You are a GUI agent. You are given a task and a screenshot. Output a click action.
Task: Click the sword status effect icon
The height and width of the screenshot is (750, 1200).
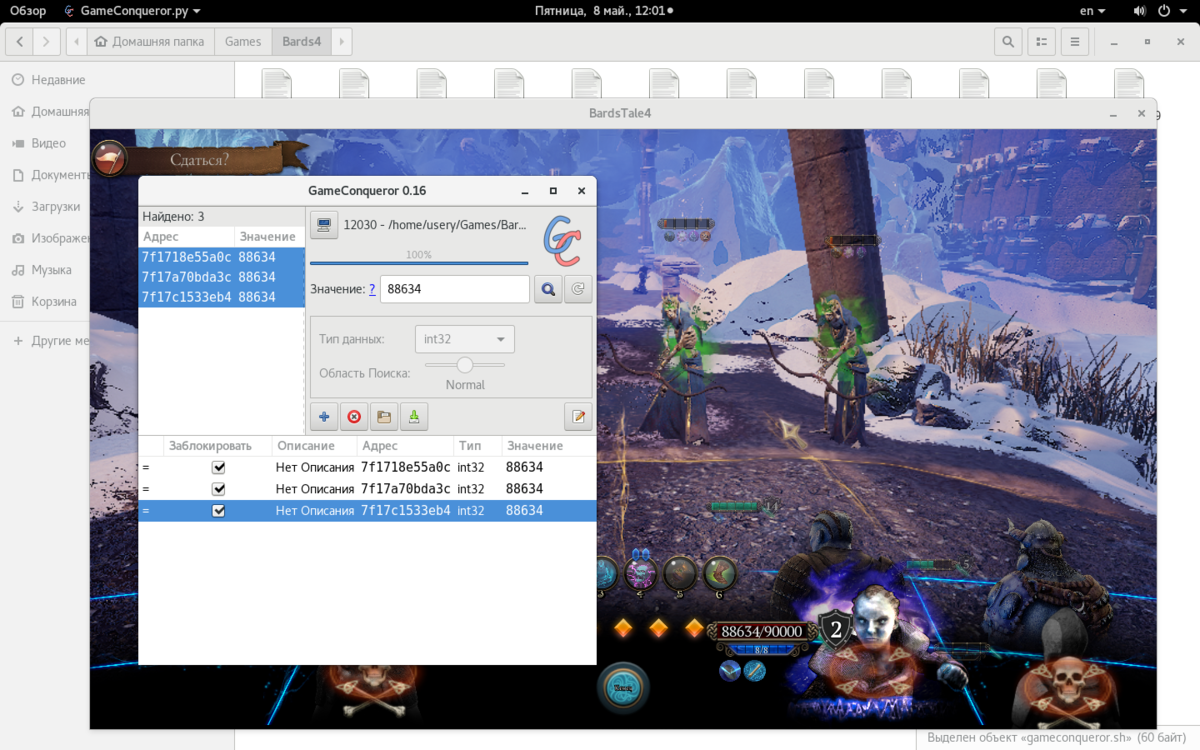(730, 670)
